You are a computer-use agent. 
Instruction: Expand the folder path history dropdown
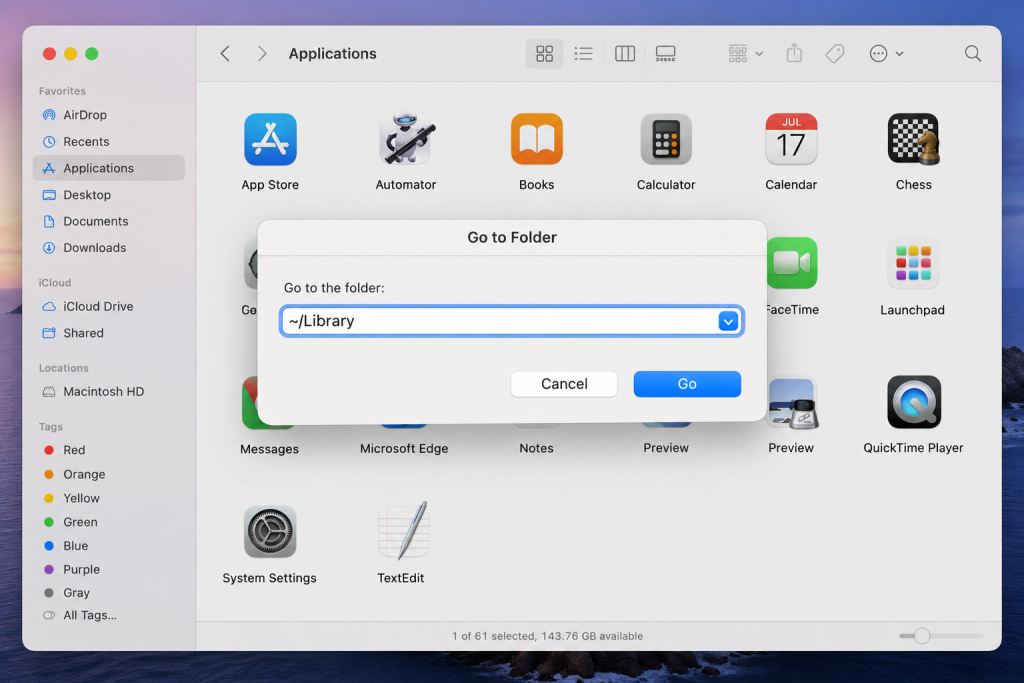pyautogui.click(x=728, y=321)
